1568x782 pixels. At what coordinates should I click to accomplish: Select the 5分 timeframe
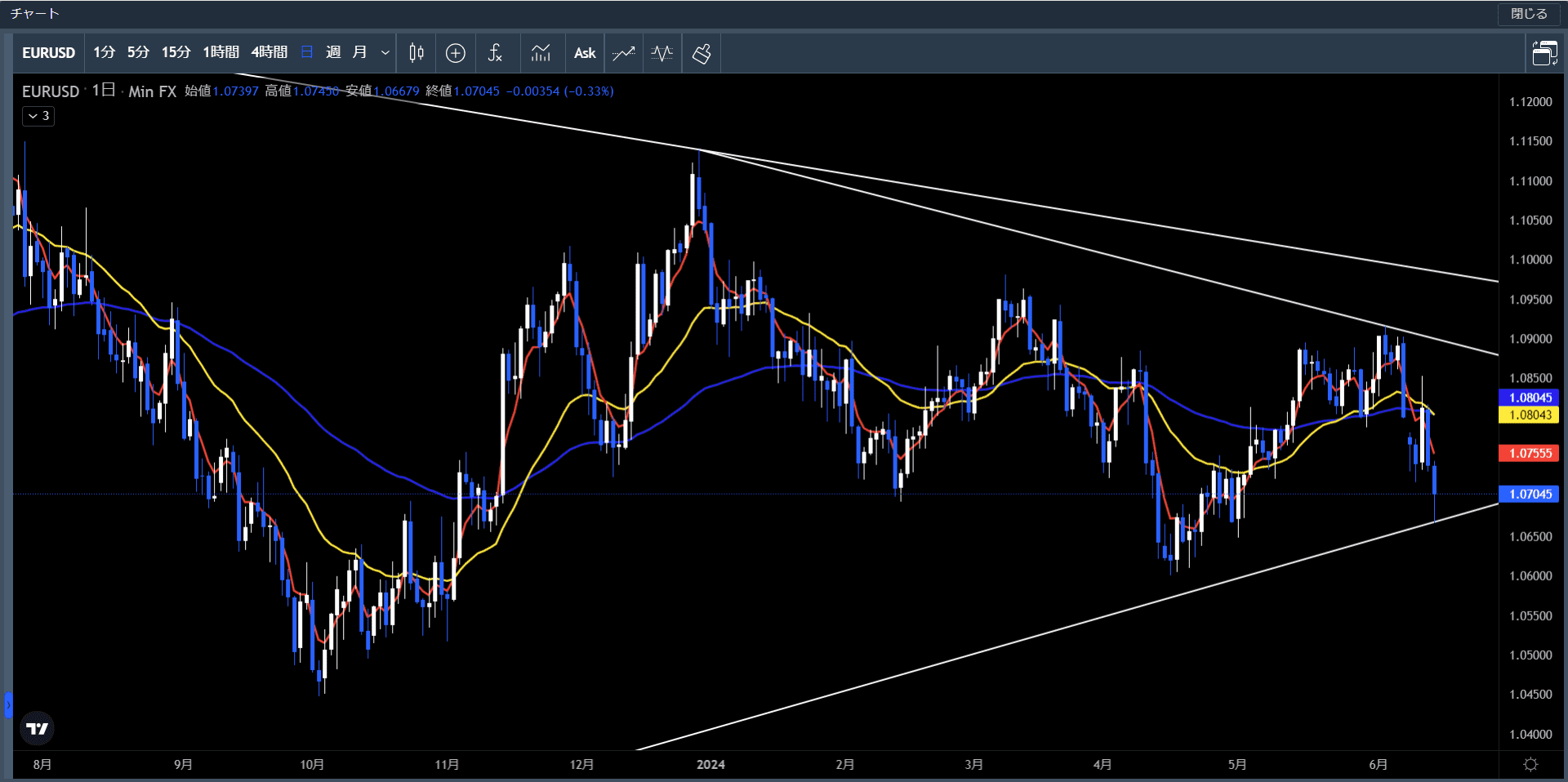pos(138,53)
